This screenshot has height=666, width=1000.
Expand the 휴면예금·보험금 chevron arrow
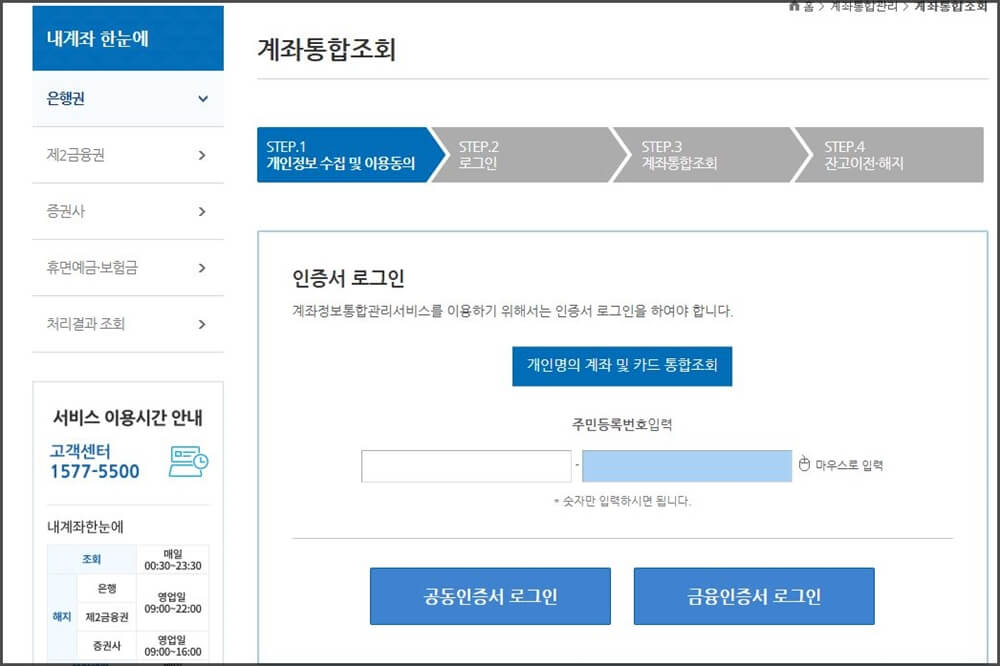tap(202, 268)
